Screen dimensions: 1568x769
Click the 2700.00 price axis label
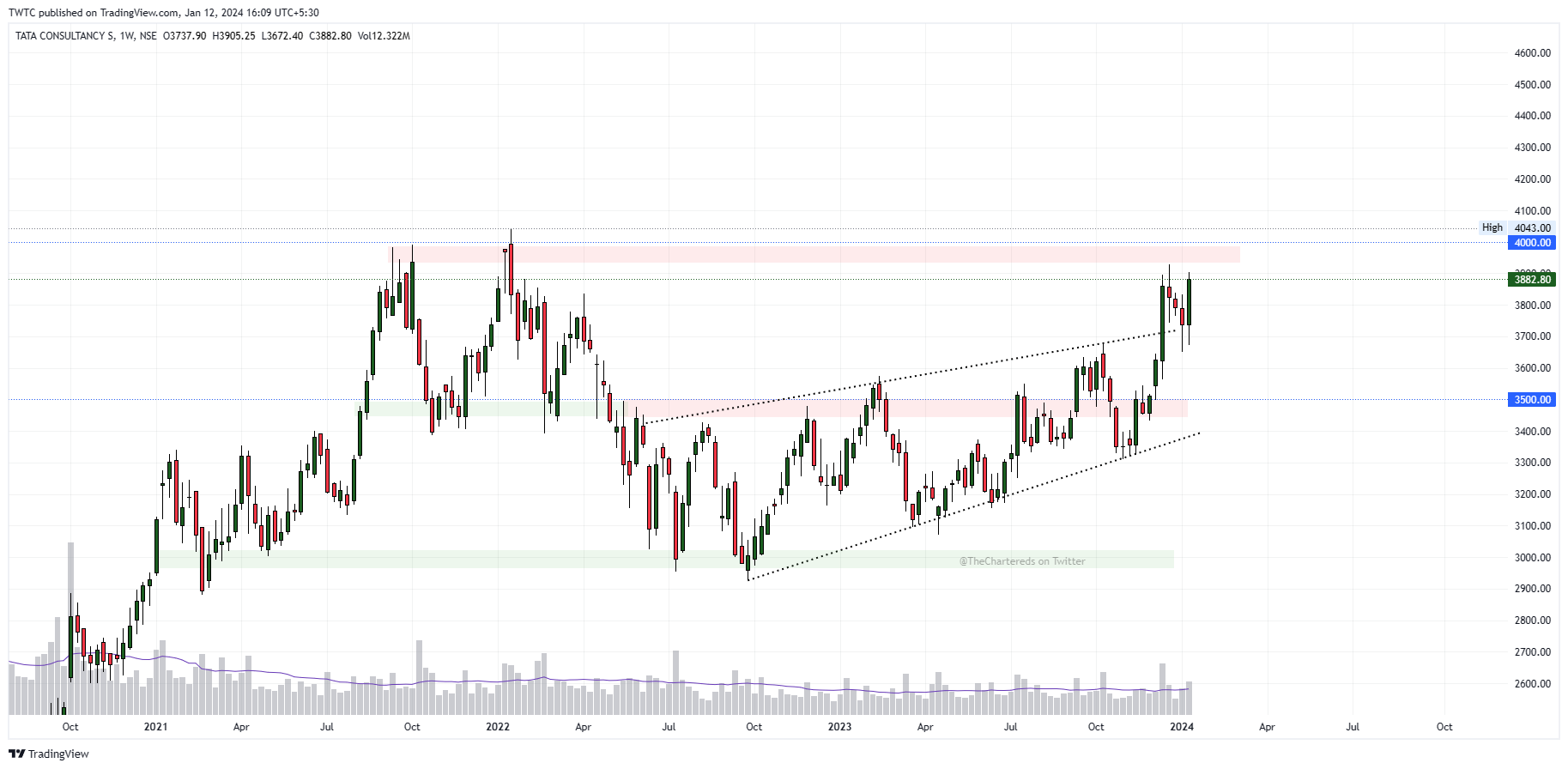point(1532,652)
